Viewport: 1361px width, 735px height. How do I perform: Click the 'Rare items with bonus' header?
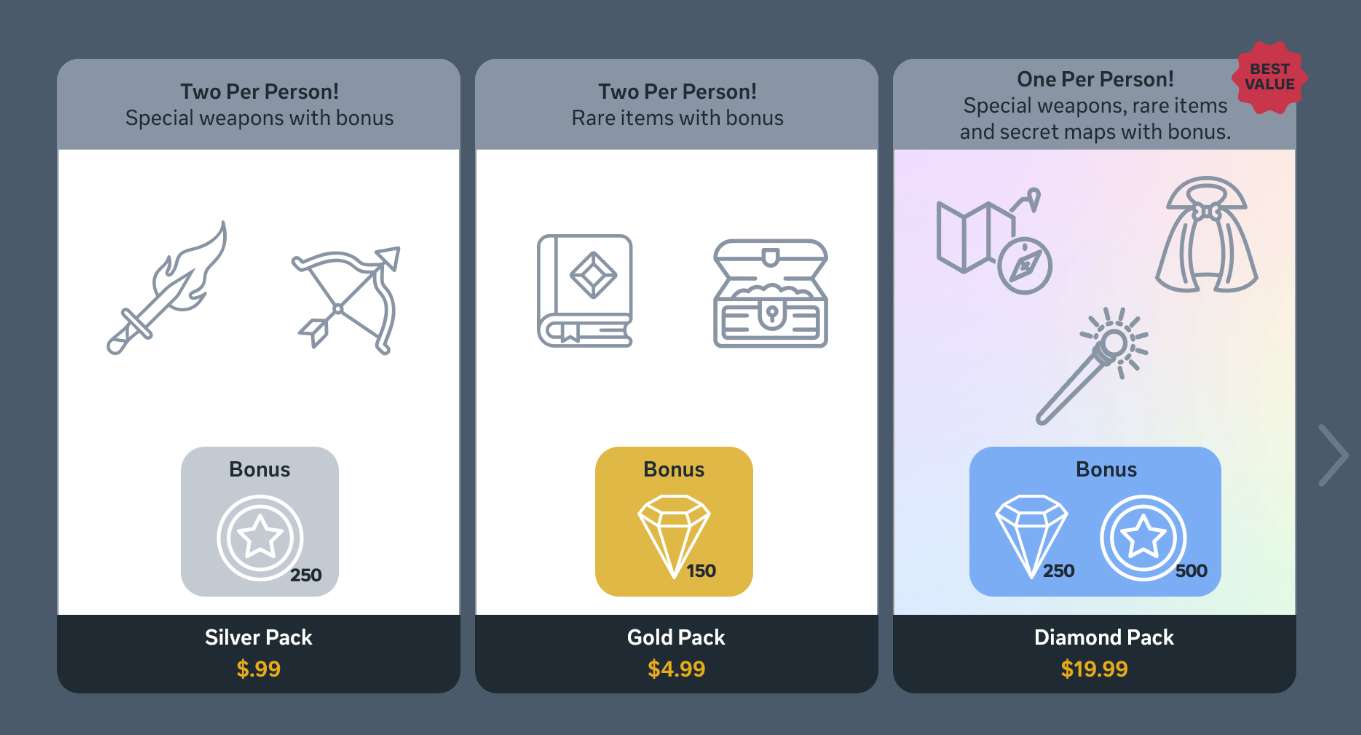(677, 118)
